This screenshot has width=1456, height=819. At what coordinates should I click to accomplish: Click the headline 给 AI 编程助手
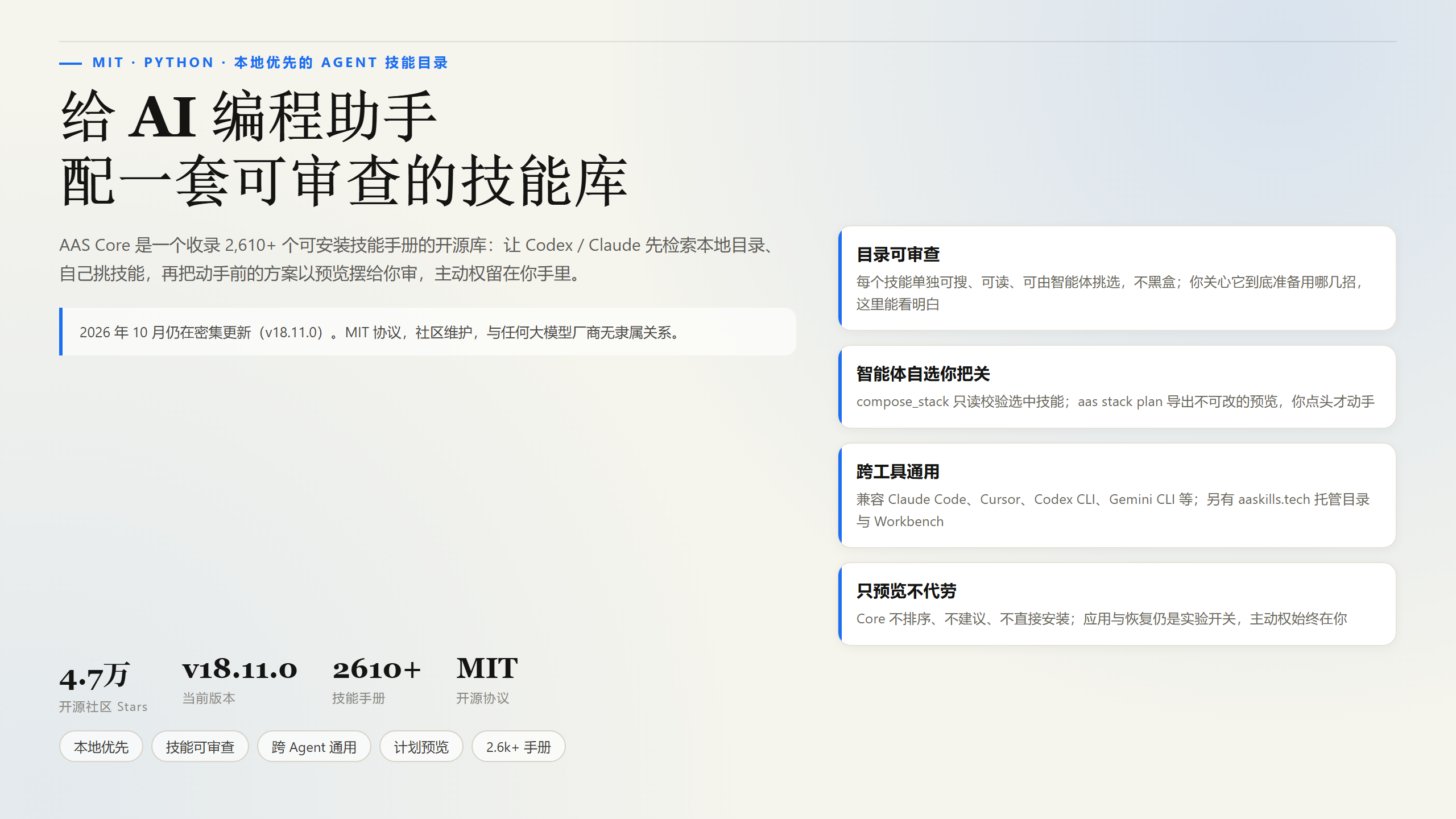(249, 116)
